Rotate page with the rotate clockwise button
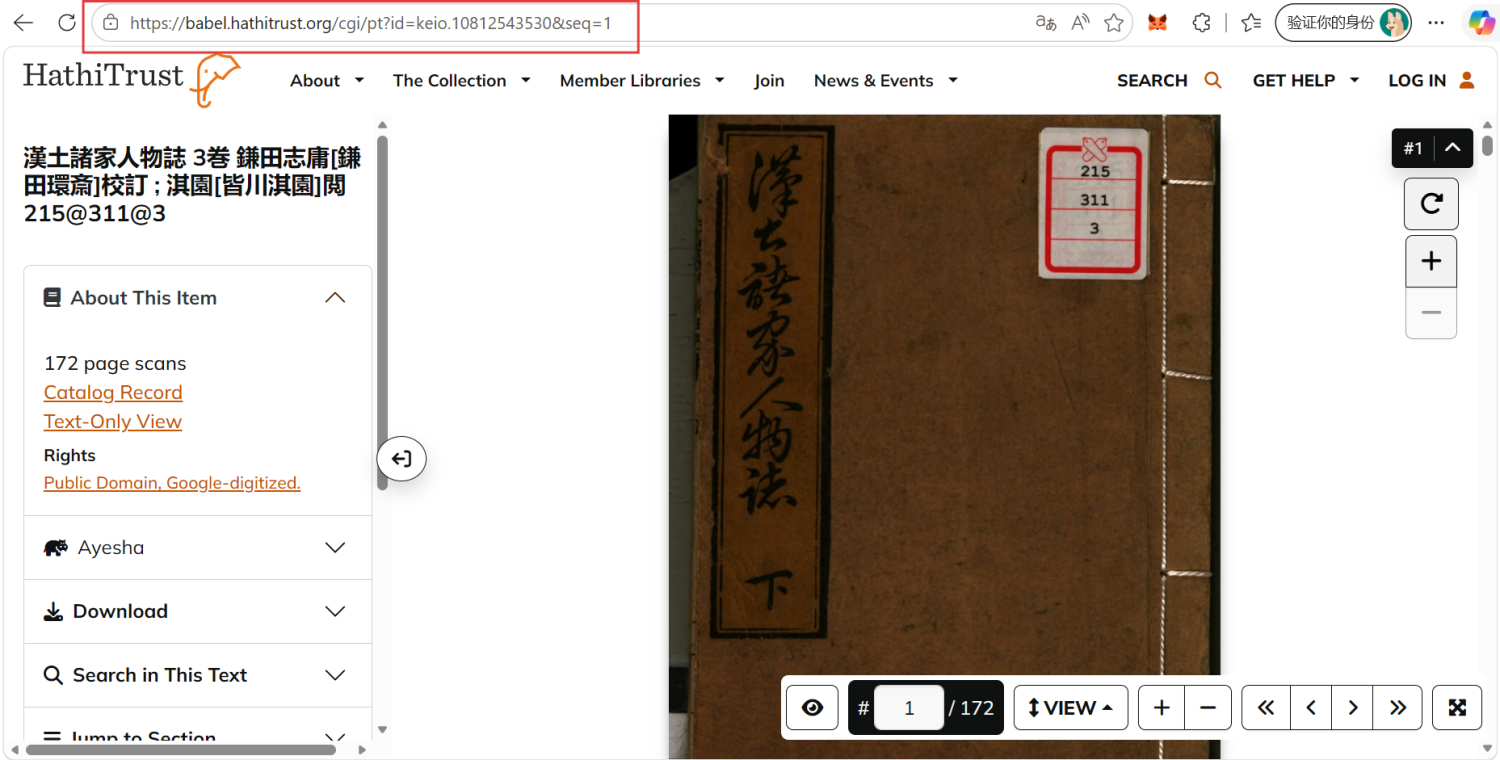Image resolution: width=1500 pixels, height=760 pixels. pos(1431,204)
